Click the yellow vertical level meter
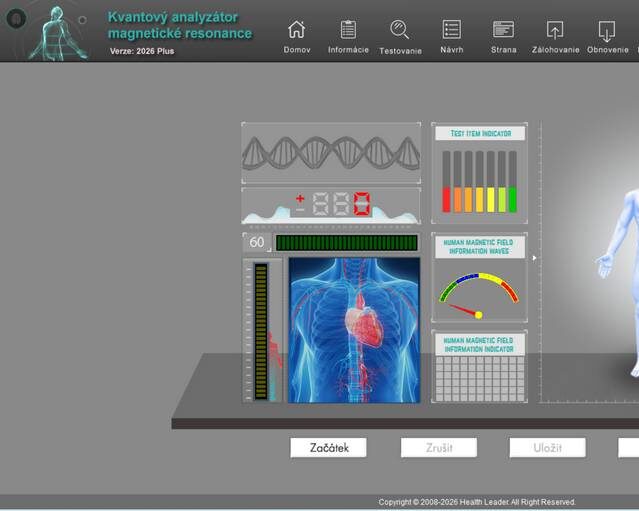This screenshot has width=639, height=511. [x=261, y=331]
